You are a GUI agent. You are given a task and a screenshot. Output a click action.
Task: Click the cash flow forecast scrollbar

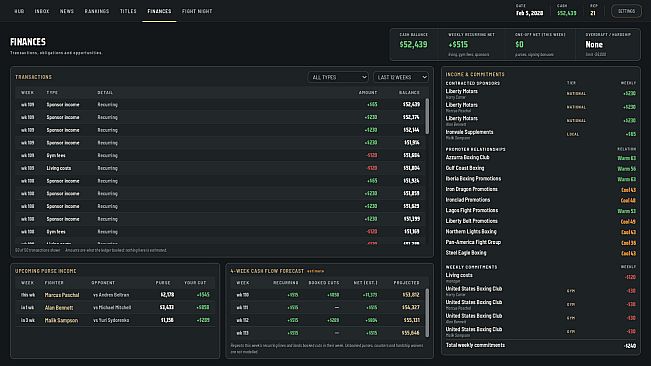(427, 313)
